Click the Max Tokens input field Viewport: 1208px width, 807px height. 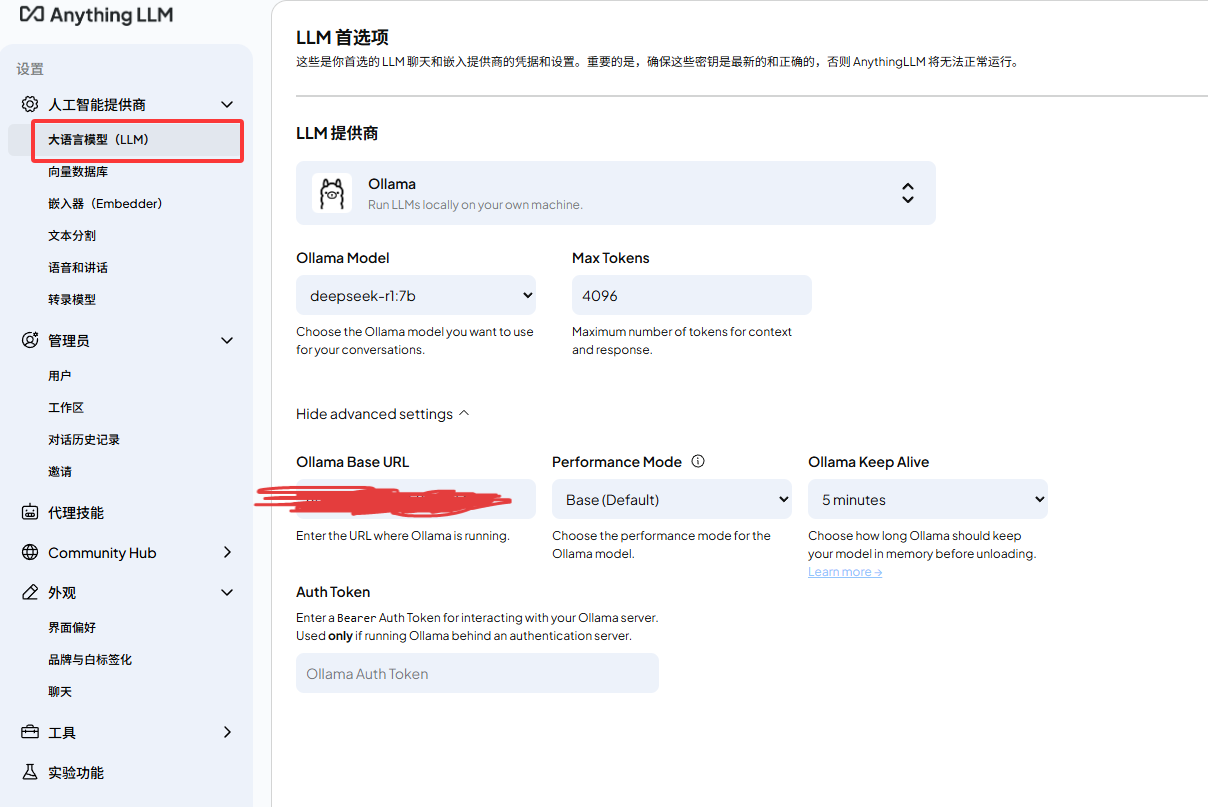pyautogui.click(x=692, y=295)
